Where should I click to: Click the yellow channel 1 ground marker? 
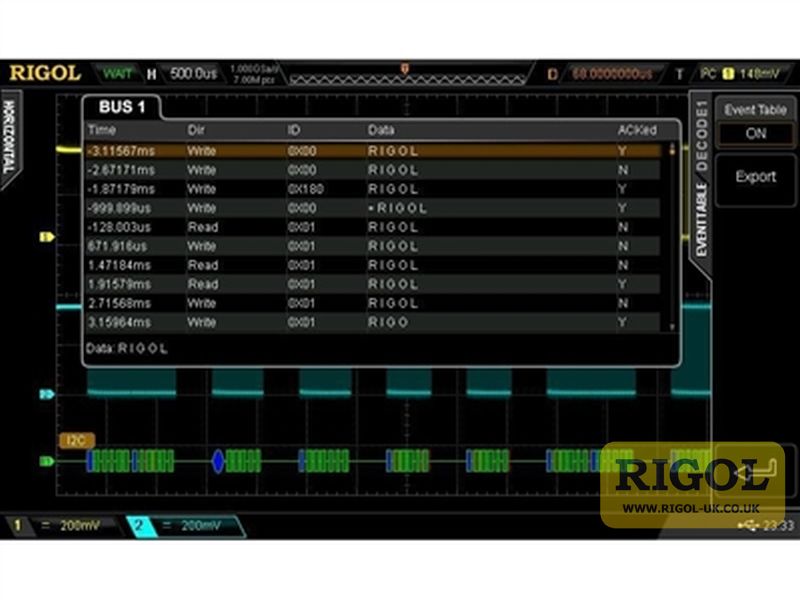pyautogui.click(x=47, y=237)
